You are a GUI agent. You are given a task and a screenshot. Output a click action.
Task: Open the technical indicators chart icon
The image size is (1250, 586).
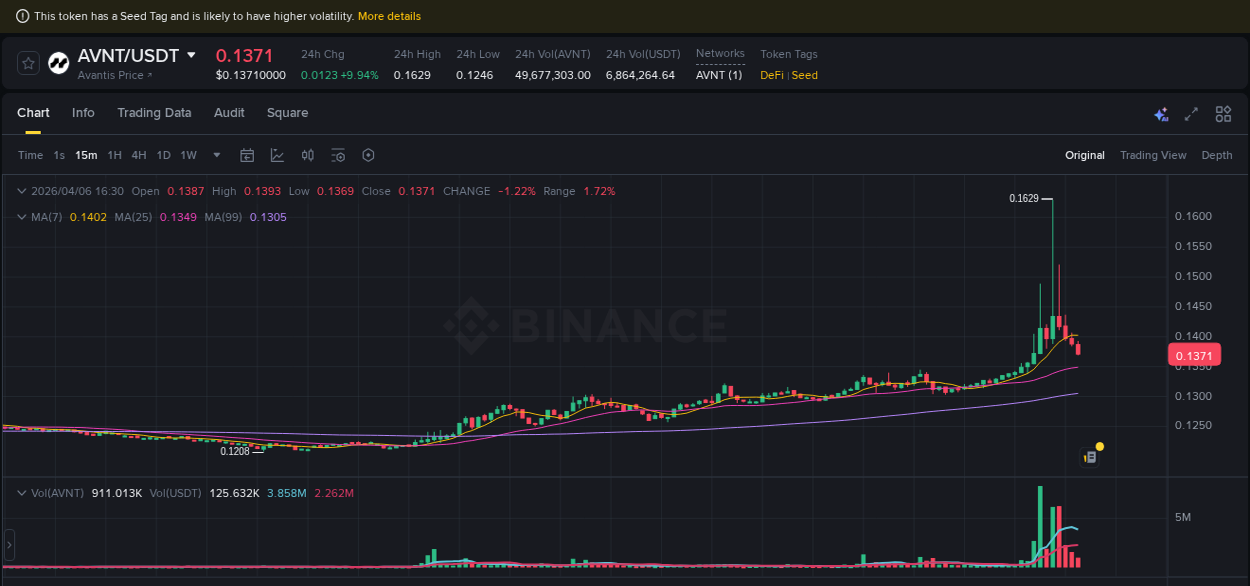coord(277,155)
